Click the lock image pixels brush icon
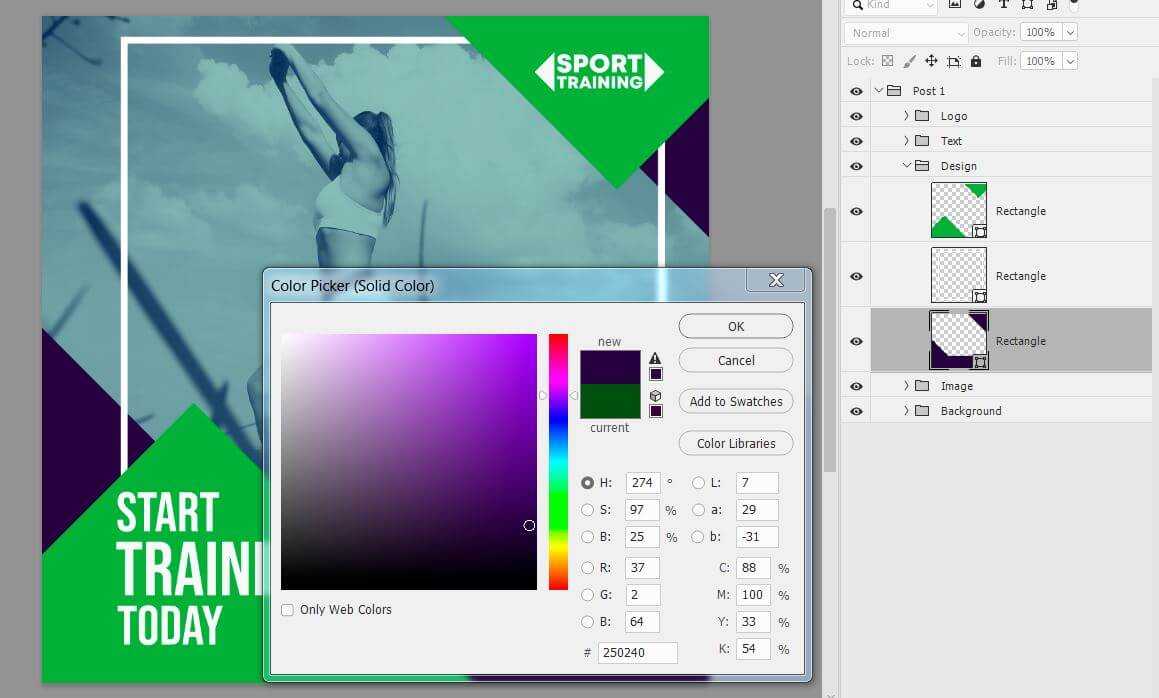The image size is (1159, 698). (909, 61)
